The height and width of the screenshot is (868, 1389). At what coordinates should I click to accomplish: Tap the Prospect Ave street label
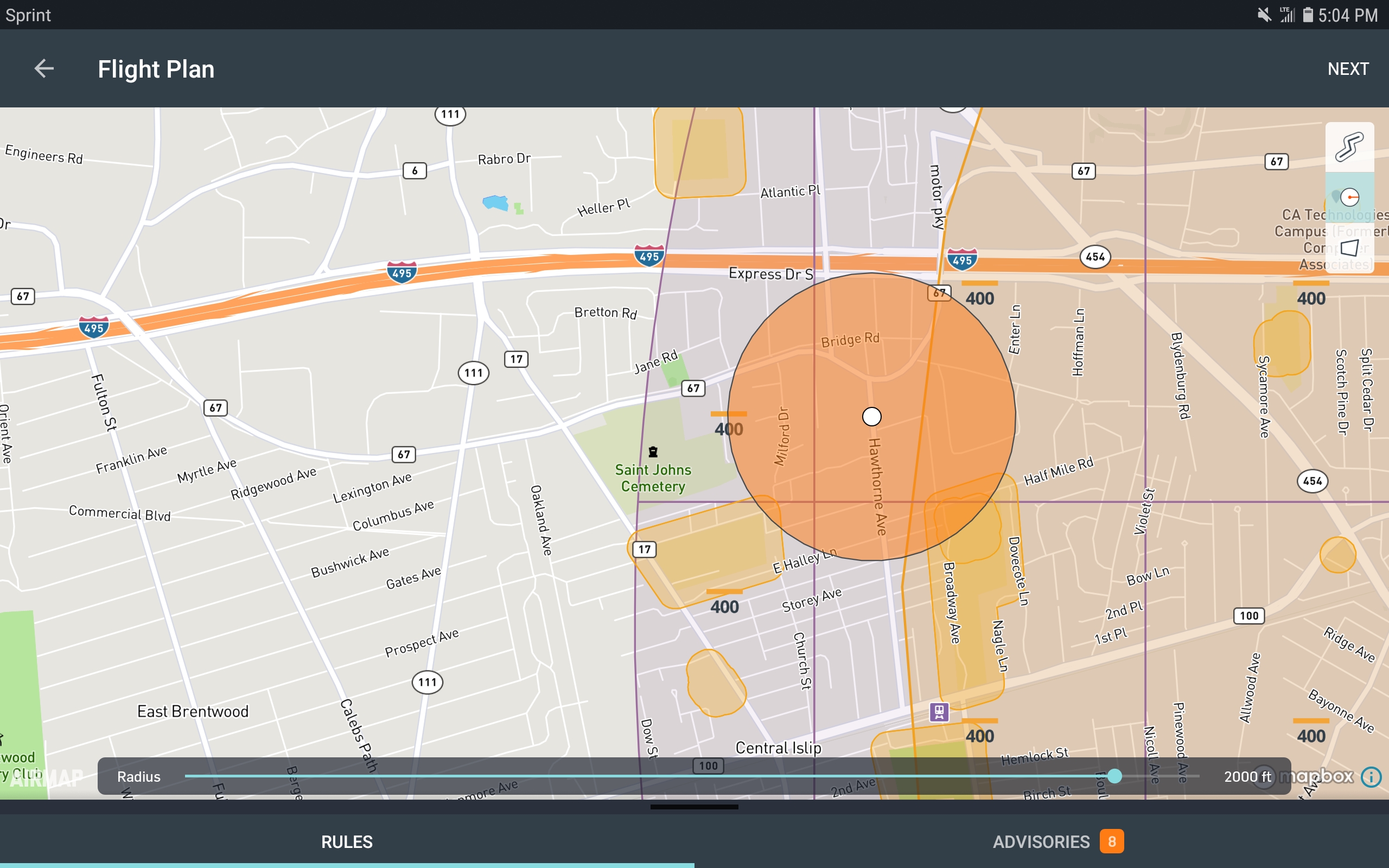pyautogui.click(x=422, y=642)
